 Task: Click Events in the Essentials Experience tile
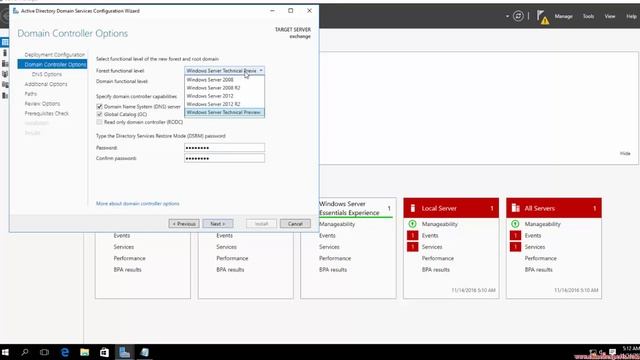327,236
